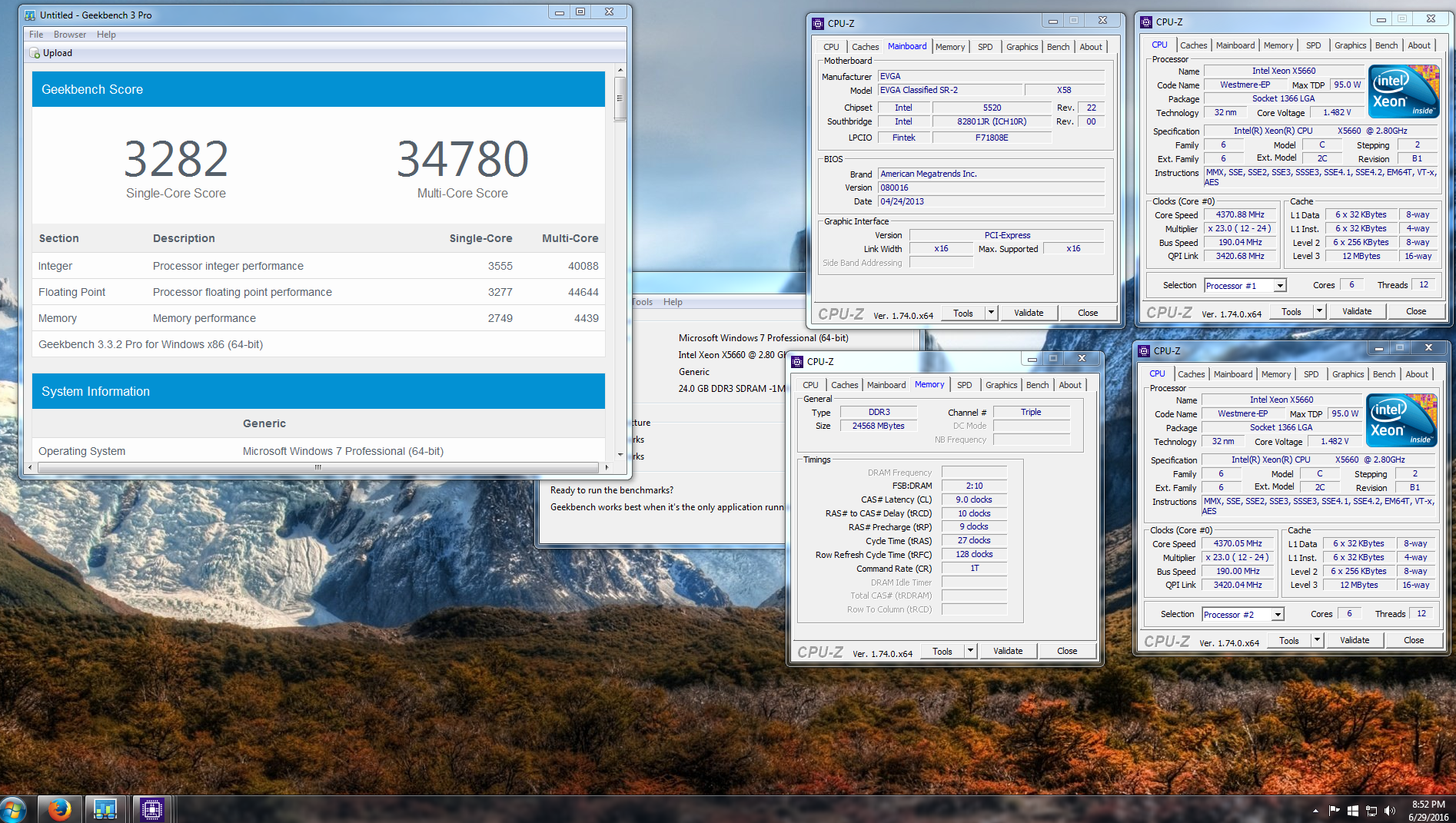The image size is (1456, 823).
Task: Open Action Center flag tray icon
Action: pyautogui.click(x=1334, y=811)
